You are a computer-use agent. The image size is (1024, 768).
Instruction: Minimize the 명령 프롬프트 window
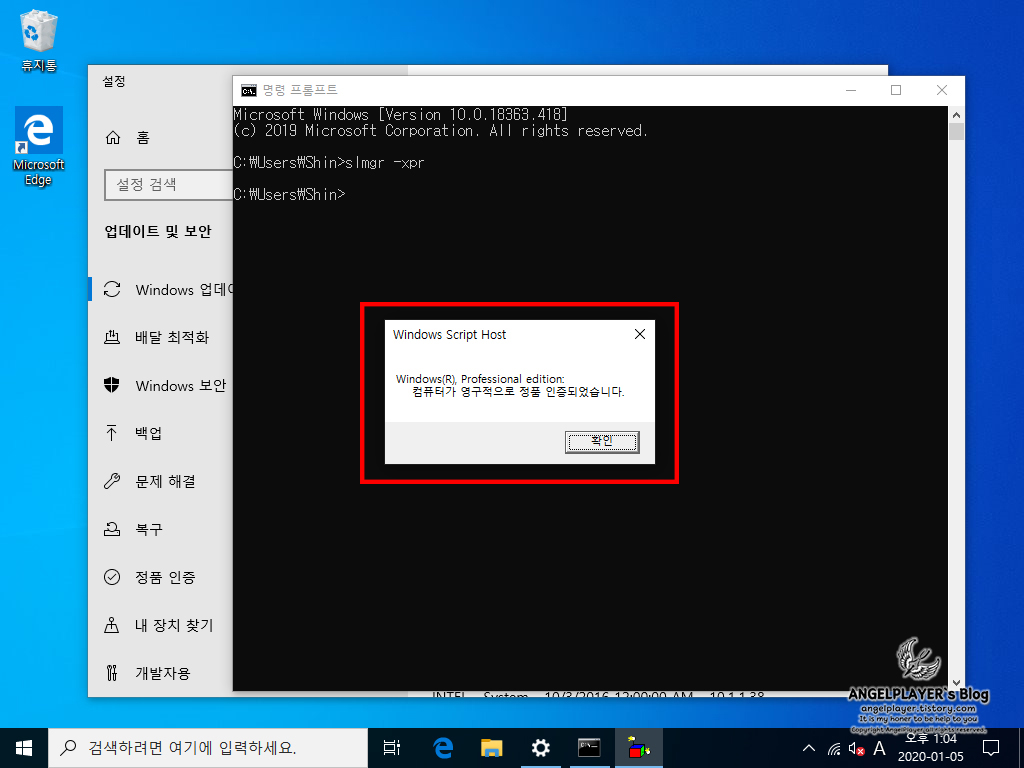pos(851,90)
